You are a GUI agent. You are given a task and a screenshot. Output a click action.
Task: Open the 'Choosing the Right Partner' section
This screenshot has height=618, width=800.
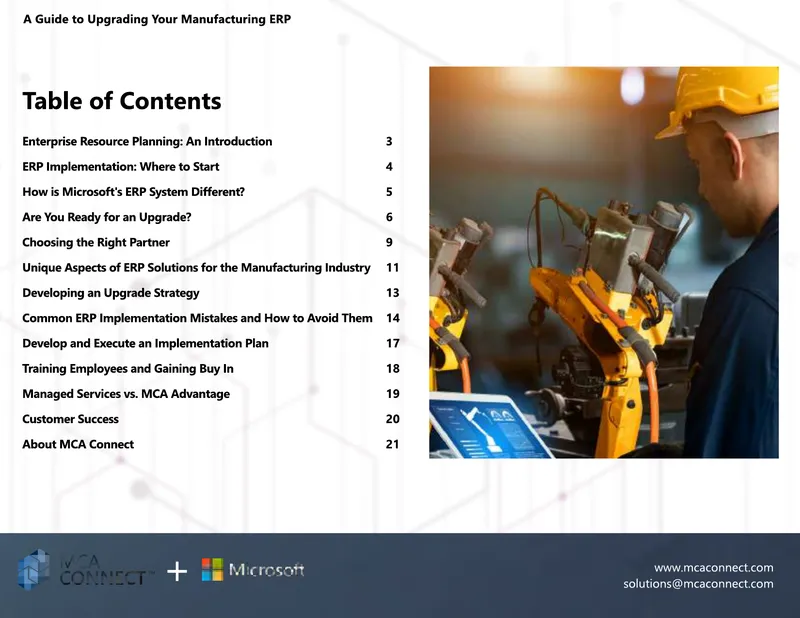pyautogui.click(x=96, y=242)
